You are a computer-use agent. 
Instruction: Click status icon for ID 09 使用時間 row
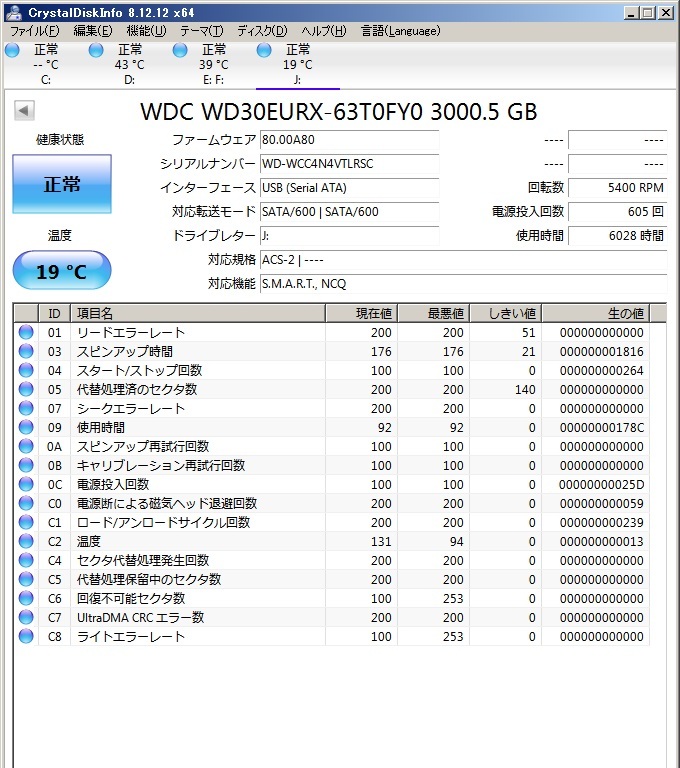[x=26, y=427]
